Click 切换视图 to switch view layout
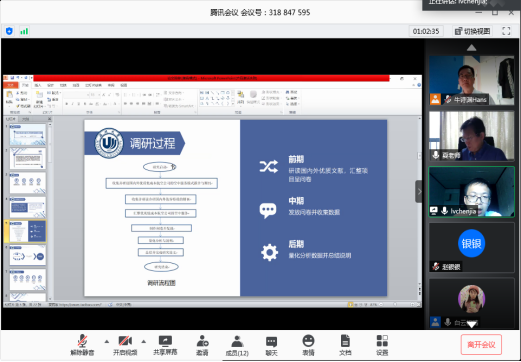 (473, 31)
